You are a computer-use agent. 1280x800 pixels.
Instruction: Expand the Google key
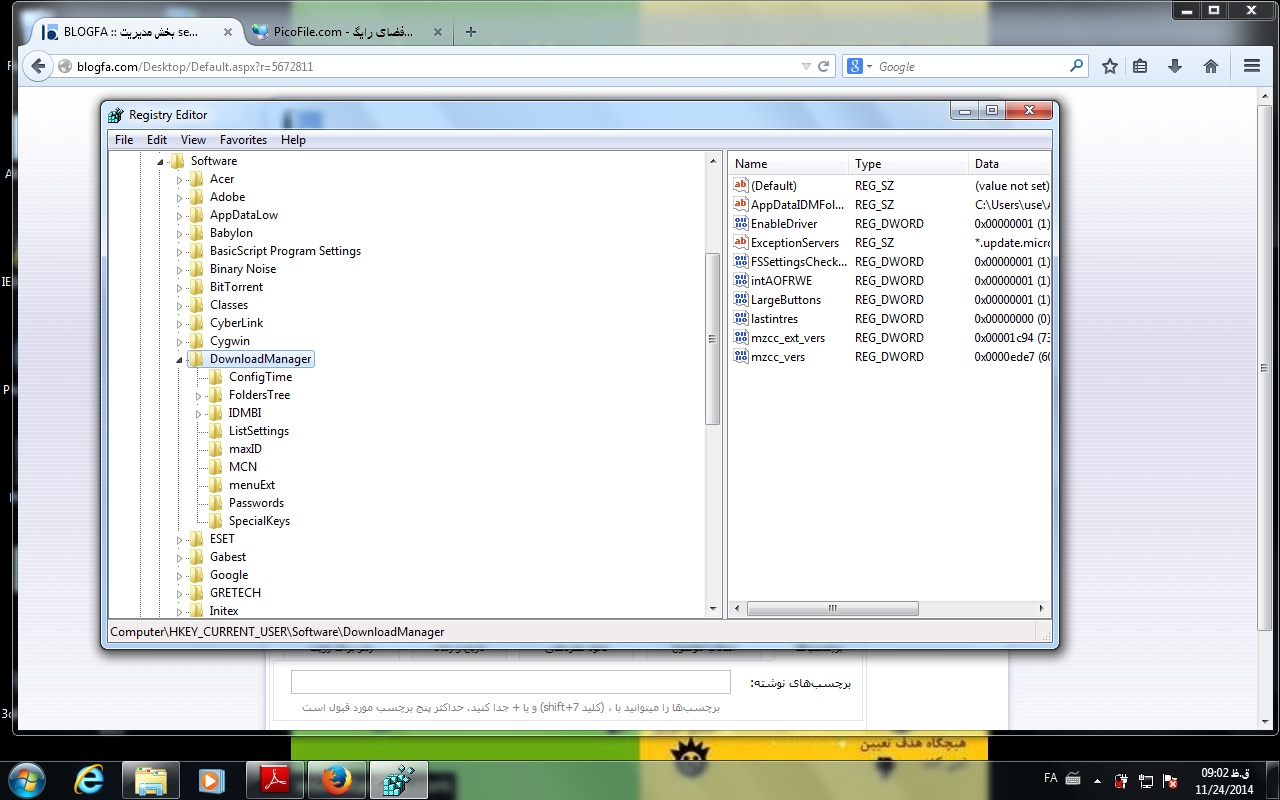pos(180,576)
